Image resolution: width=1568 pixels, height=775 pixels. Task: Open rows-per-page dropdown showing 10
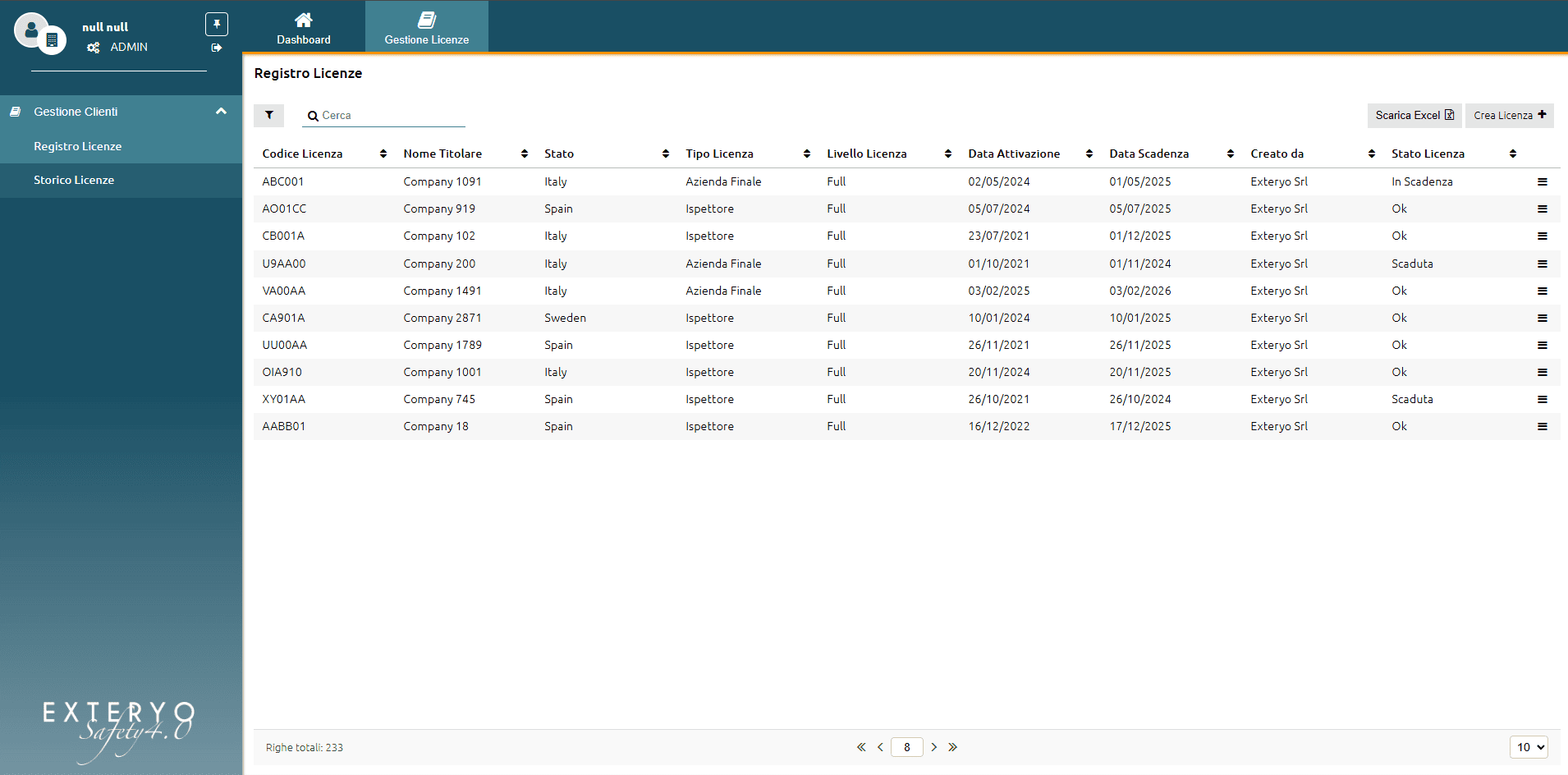pyautogui.click(x=1529, y=747)
